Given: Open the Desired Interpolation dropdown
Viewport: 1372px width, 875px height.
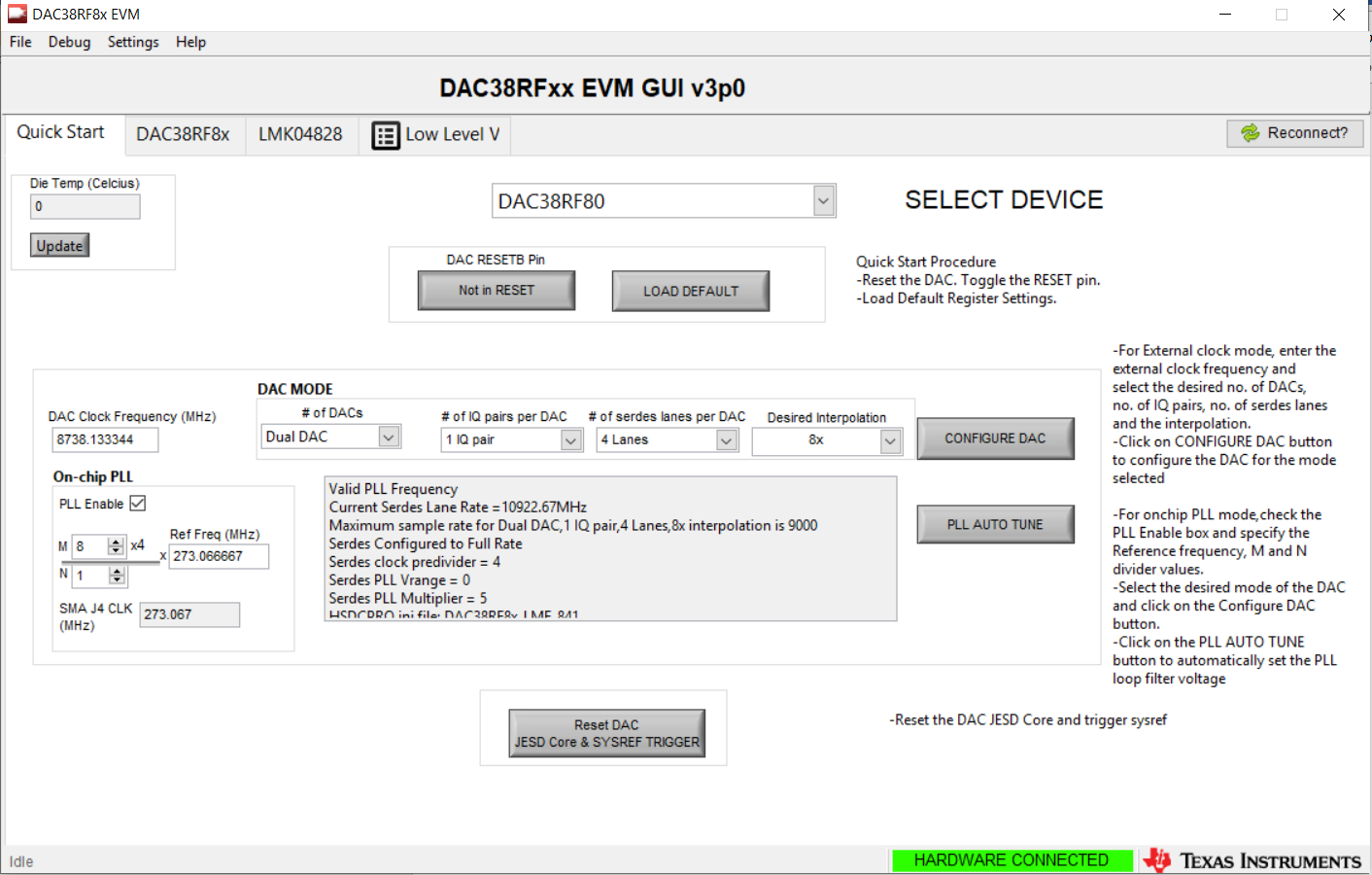Looking at the screenshot, I should 890,441.
